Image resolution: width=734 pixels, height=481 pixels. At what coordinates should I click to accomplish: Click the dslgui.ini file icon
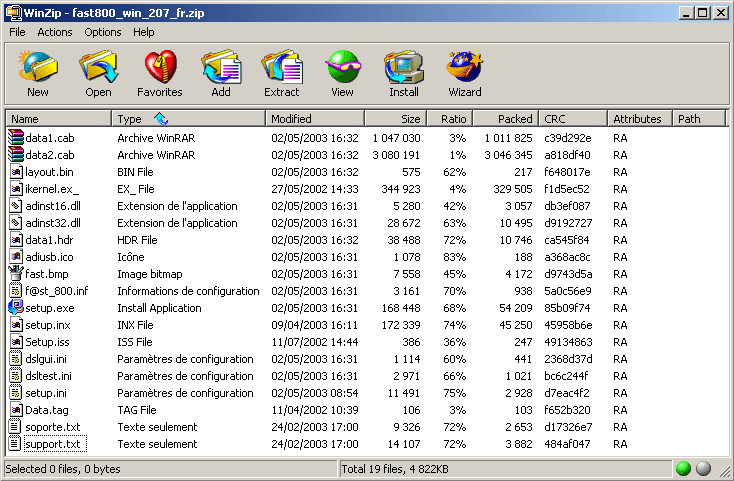coord(16,359)
